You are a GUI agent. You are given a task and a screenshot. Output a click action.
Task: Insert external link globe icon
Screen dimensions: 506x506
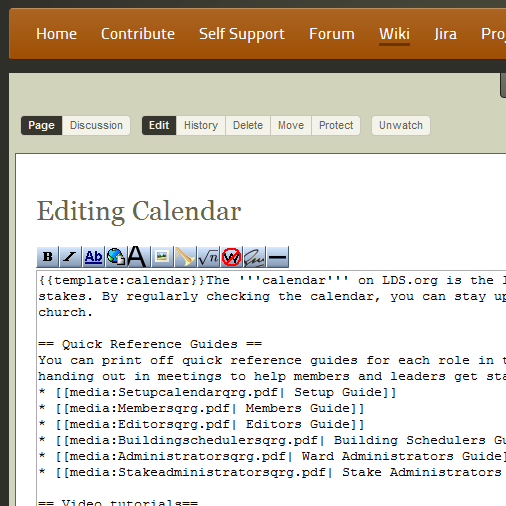[x=116, y=257]
